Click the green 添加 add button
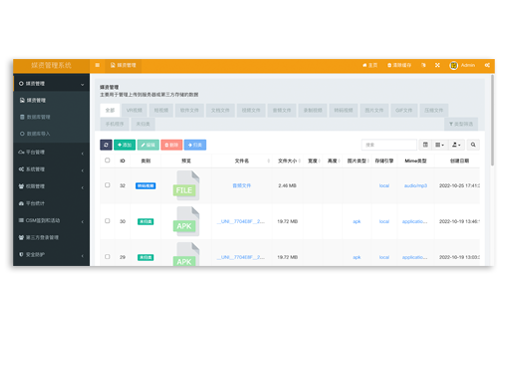508x365 pixels. 125,145
